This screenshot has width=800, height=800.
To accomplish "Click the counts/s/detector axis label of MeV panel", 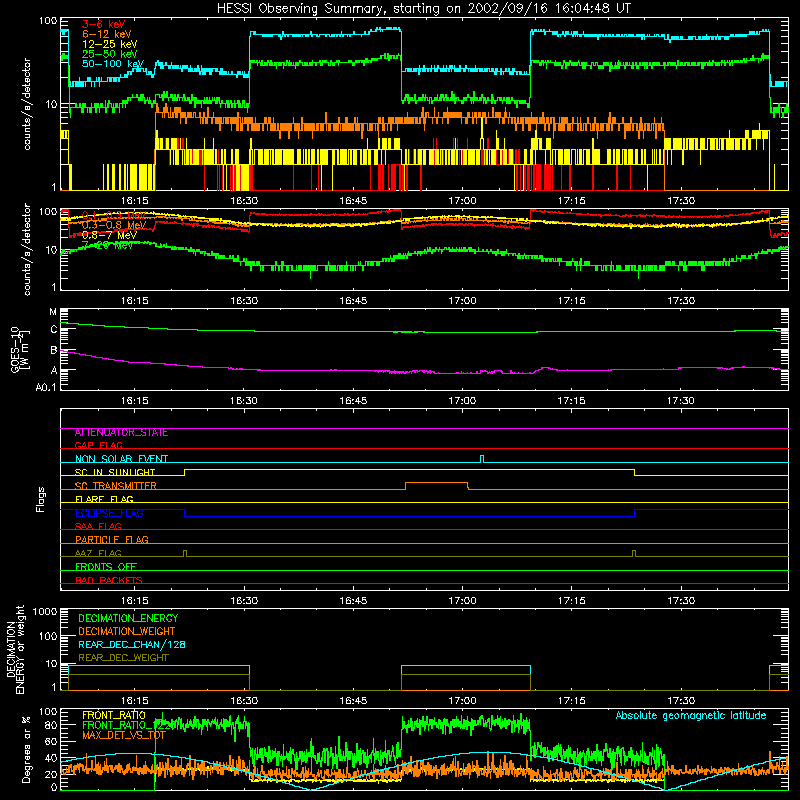I will pyautogui.click(x=27, y=249).
